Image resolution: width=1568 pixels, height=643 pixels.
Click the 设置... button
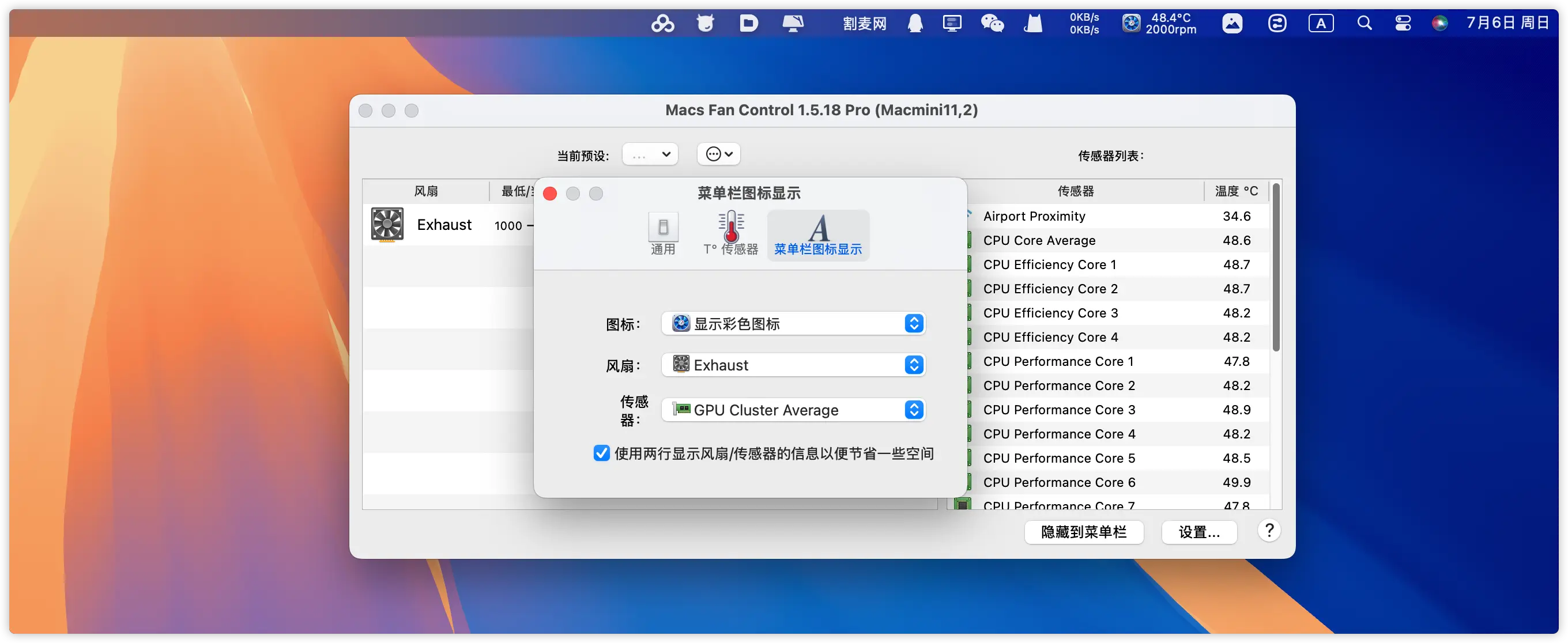pos(1198,532)
